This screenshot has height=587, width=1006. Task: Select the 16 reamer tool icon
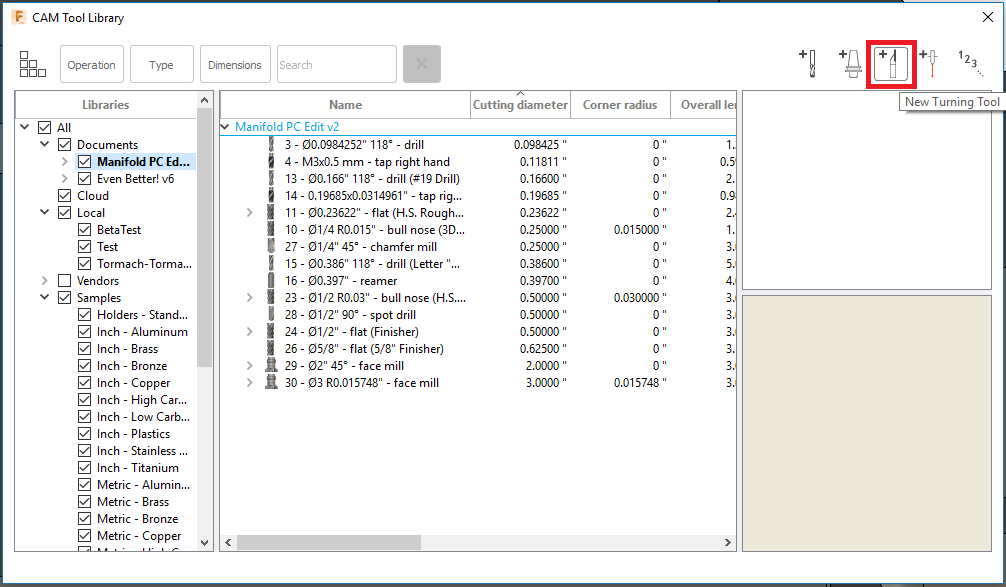tap(271, 281)
